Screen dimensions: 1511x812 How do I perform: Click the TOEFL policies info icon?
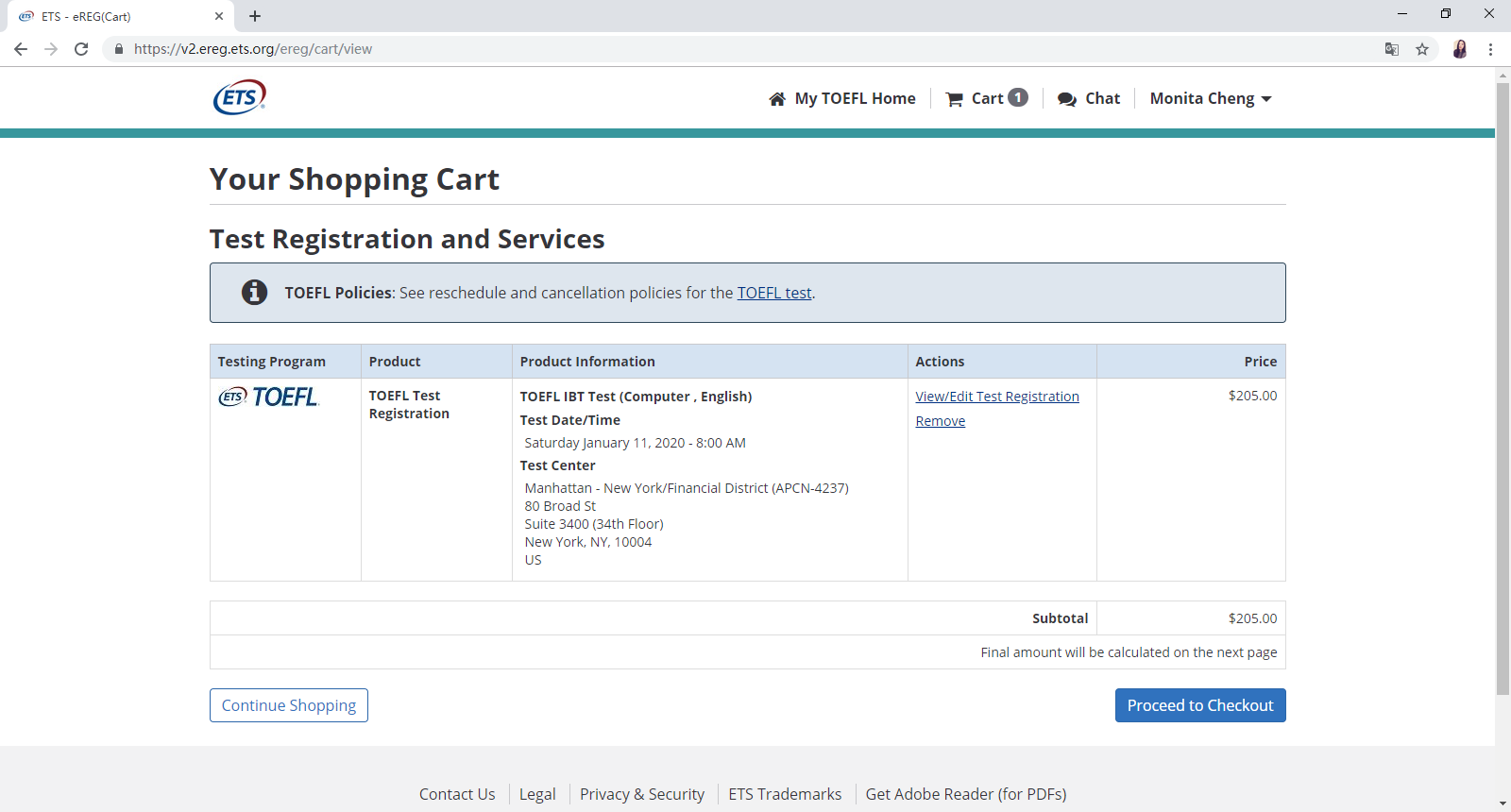tap(254, 293)
